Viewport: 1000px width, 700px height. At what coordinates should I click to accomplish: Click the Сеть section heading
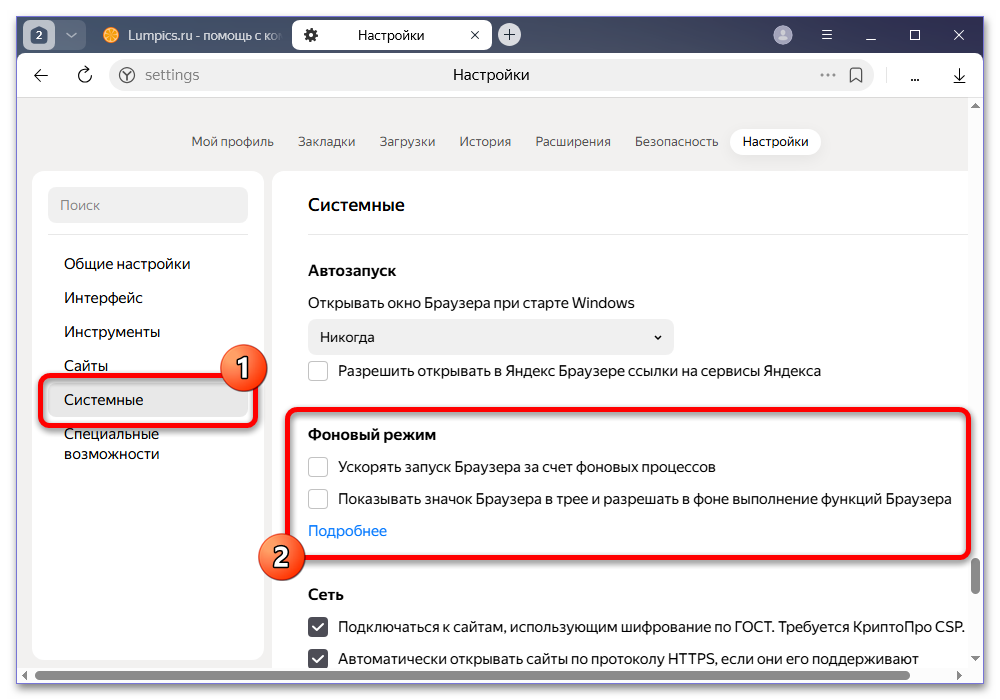coord(325,595)
